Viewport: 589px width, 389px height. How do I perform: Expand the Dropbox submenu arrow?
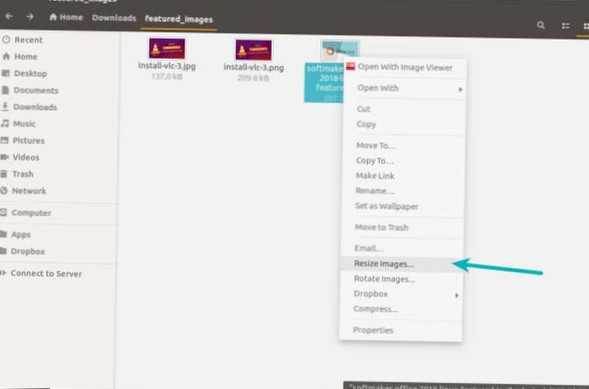coord(457,296)
